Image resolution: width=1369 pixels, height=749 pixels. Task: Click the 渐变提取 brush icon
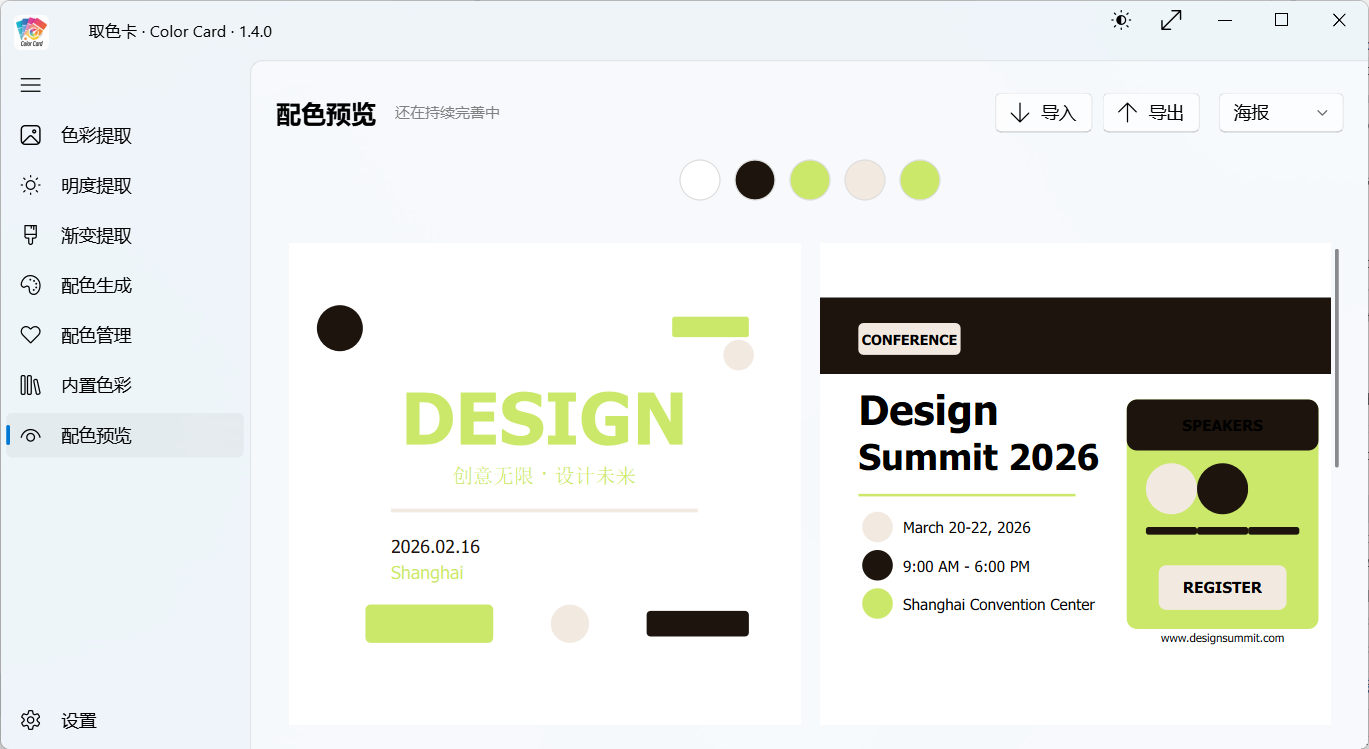[x=31, y=235]
